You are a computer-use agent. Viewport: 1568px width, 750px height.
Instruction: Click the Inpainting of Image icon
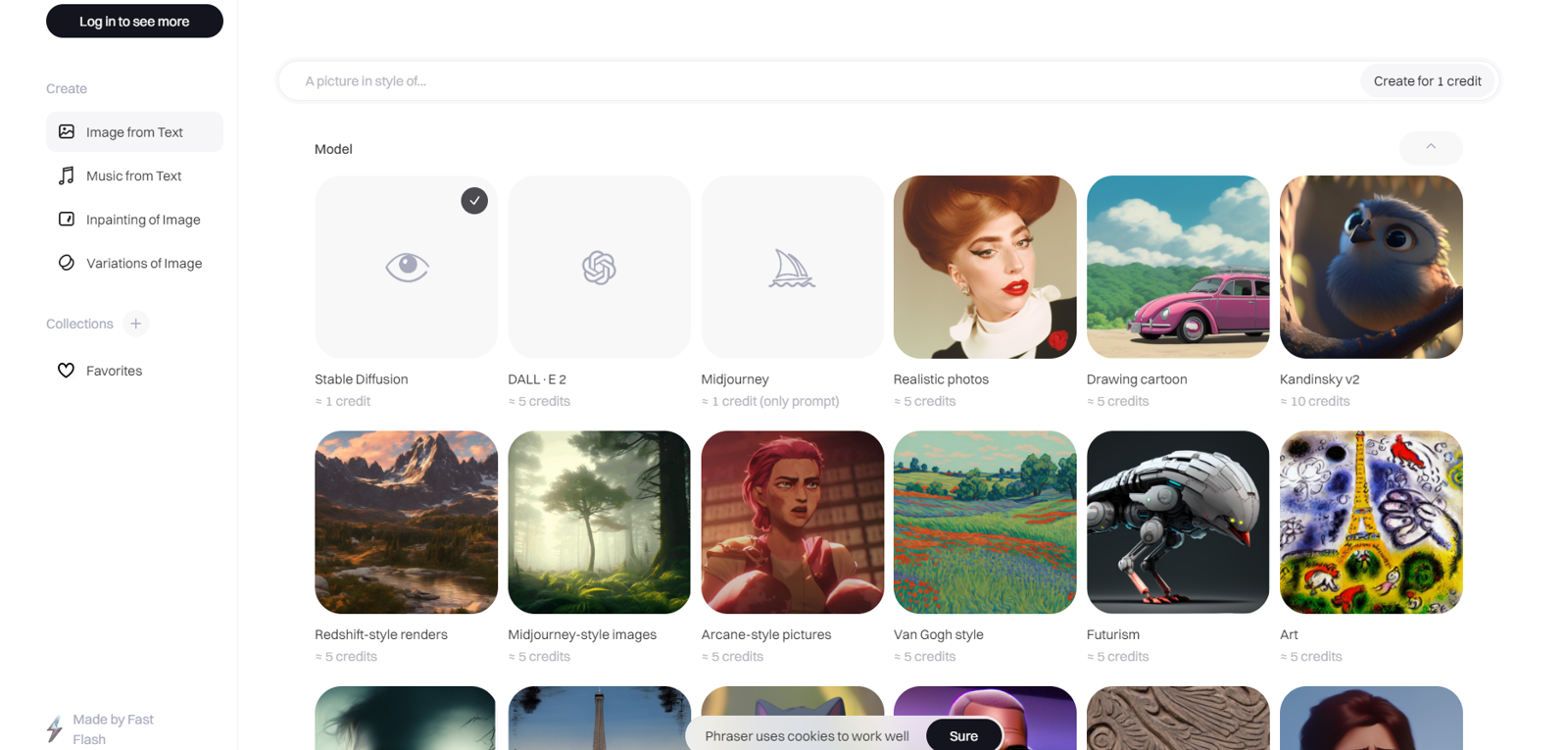pyautogui.click(x=67, y=219)
